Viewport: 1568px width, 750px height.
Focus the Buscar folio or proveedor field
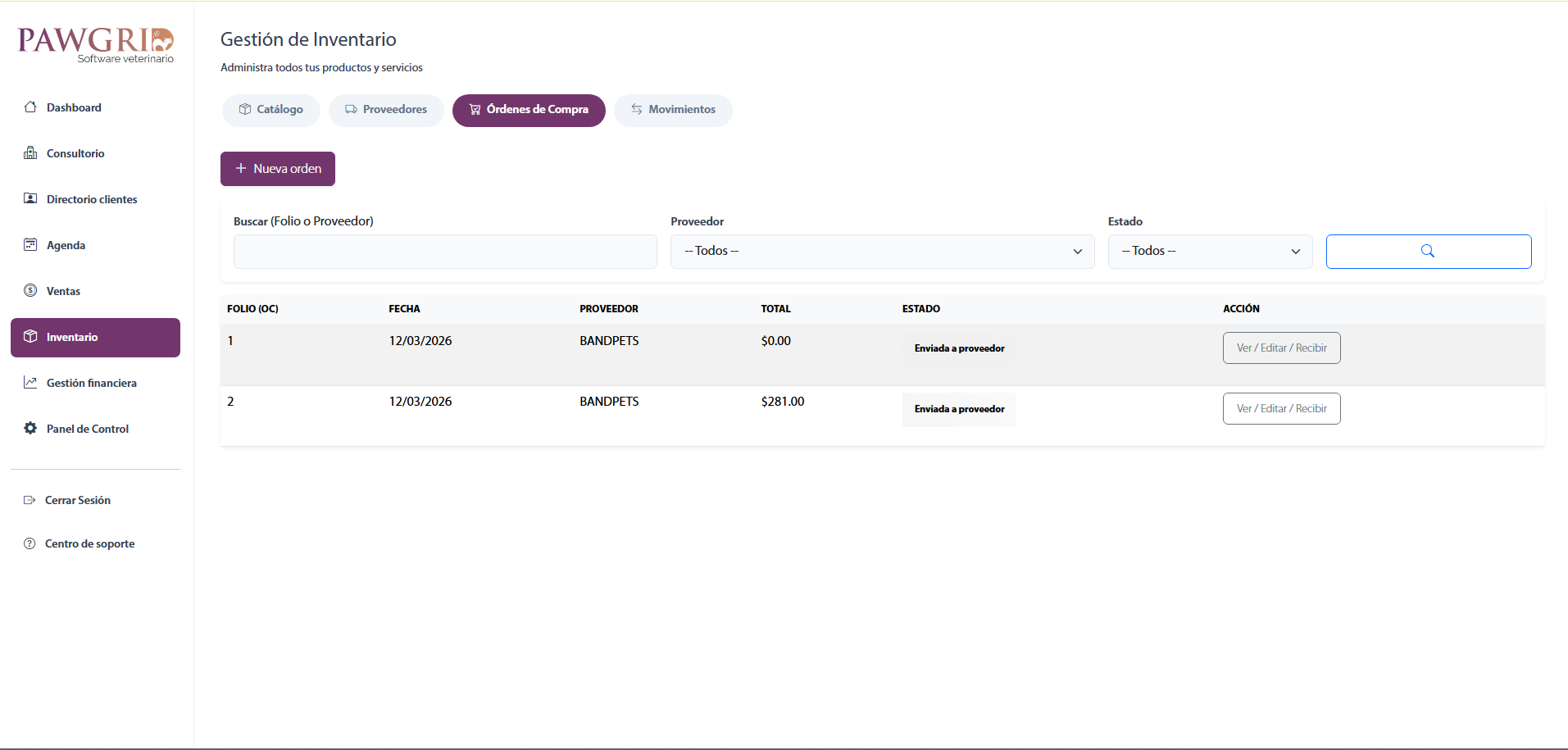[445, 252]
